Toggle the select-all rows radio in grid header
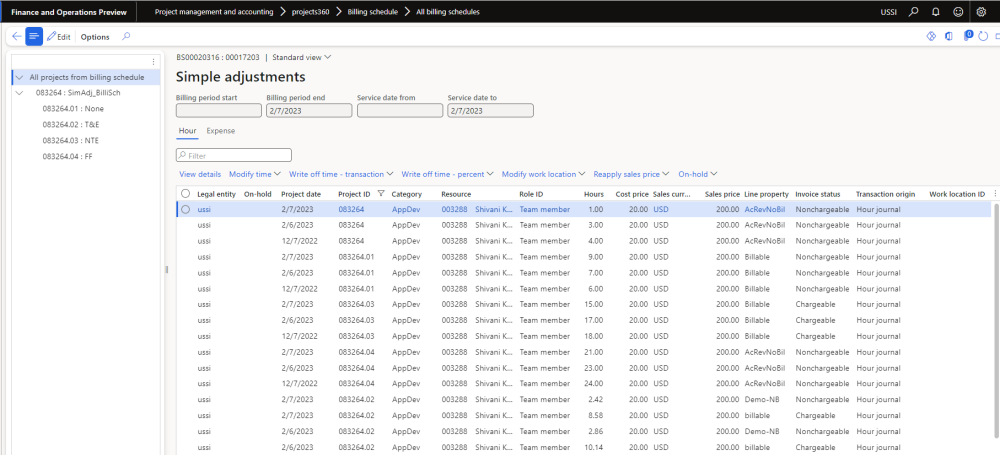Image resolution: width=1000 pixels, height=455 pixels. (185, 193)
